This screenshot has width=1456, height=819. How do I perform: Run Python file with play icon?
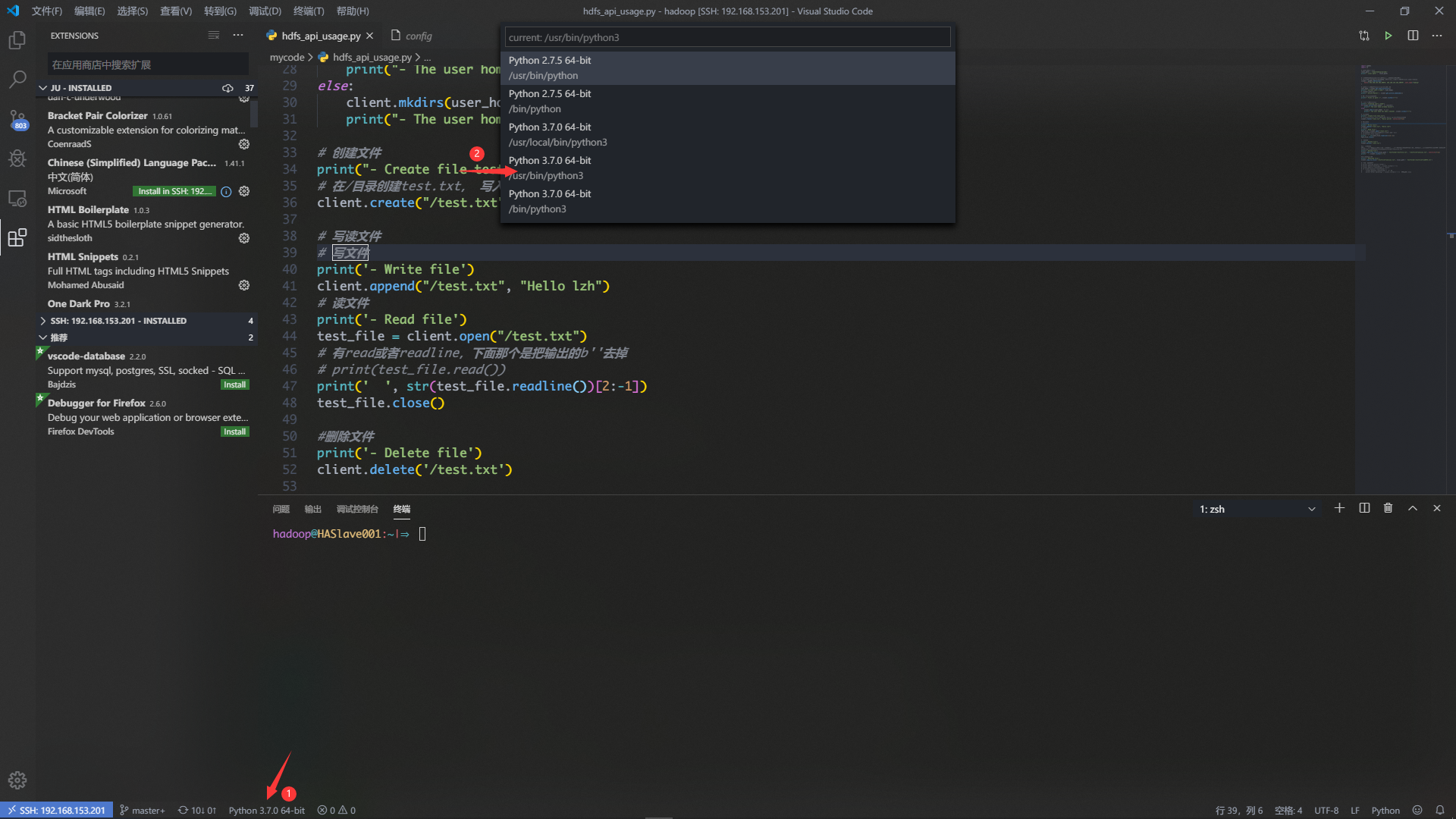(x=1389, y=36)
